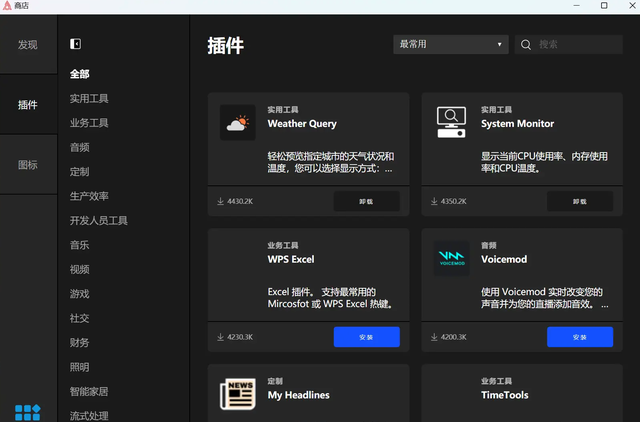Click System Monitor download count icon
Viewport: 640px width, 422px height.
coord(434,201)
